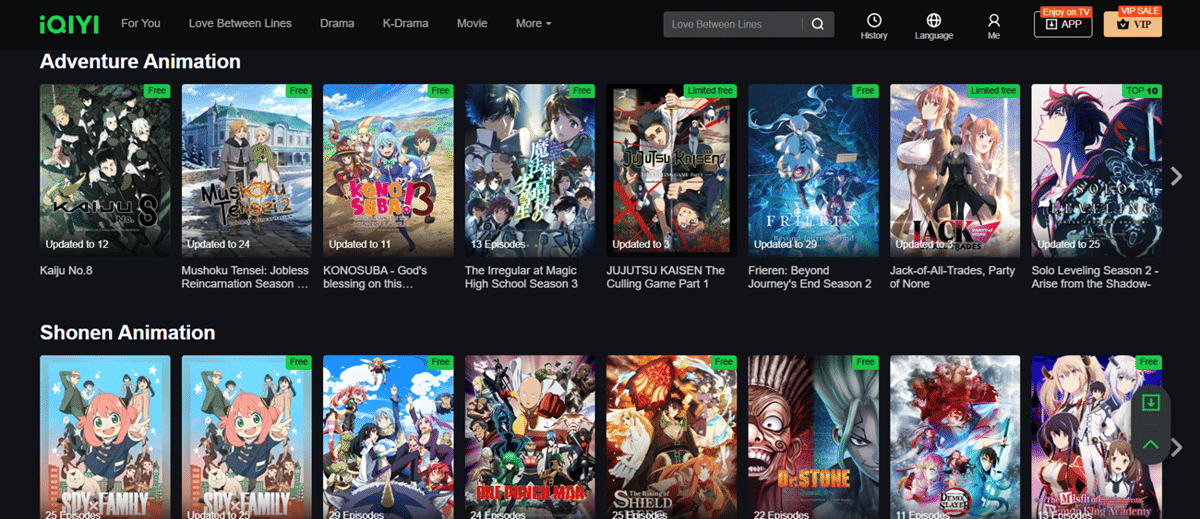Click the TOP 10 badge on Solo Leveling

pyautogui.click(x=1142, y=91)
